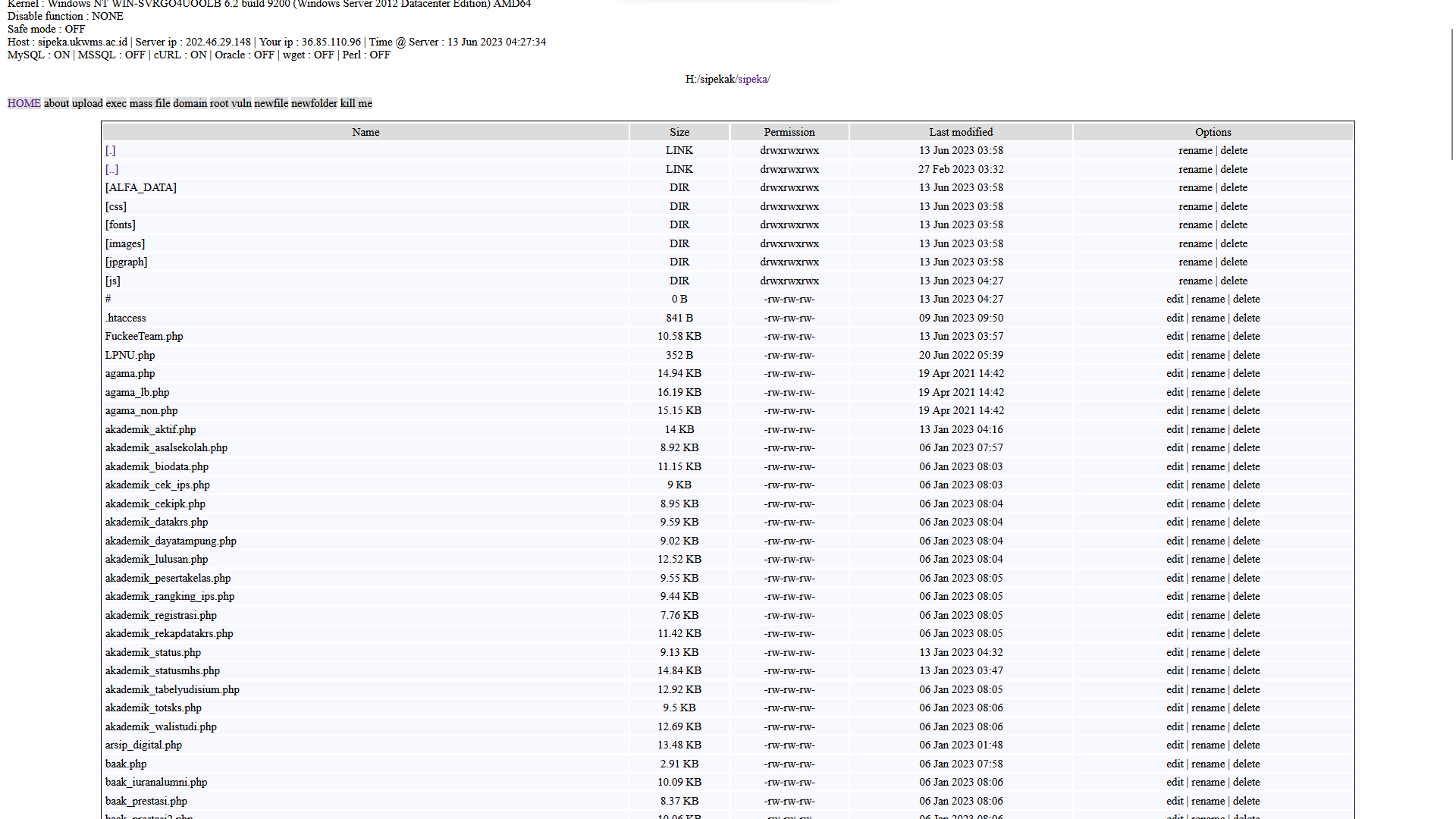Open agama.php file

click(130, 374)
